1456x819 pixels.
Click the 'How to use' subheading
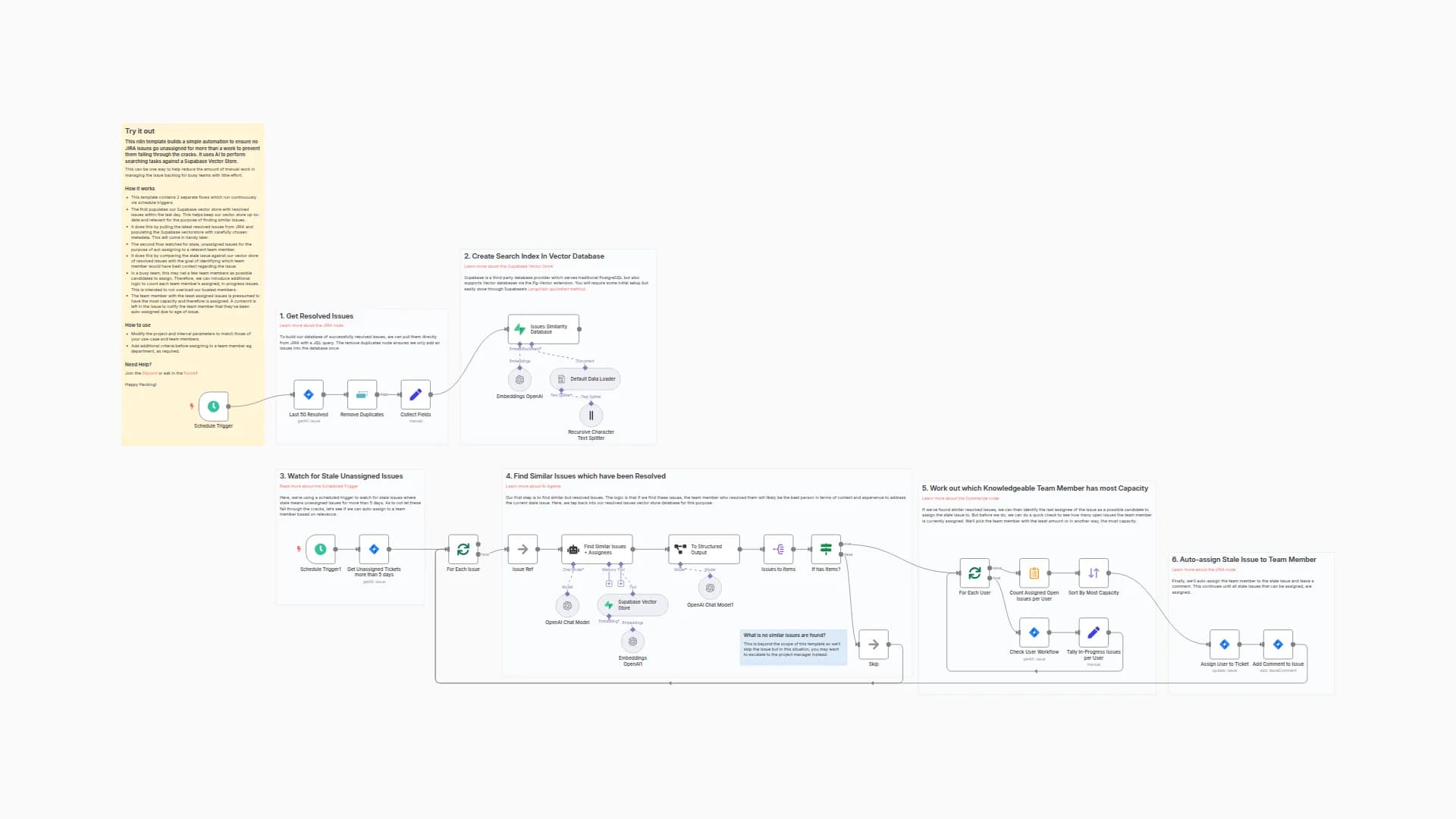[x=137, y=325]
